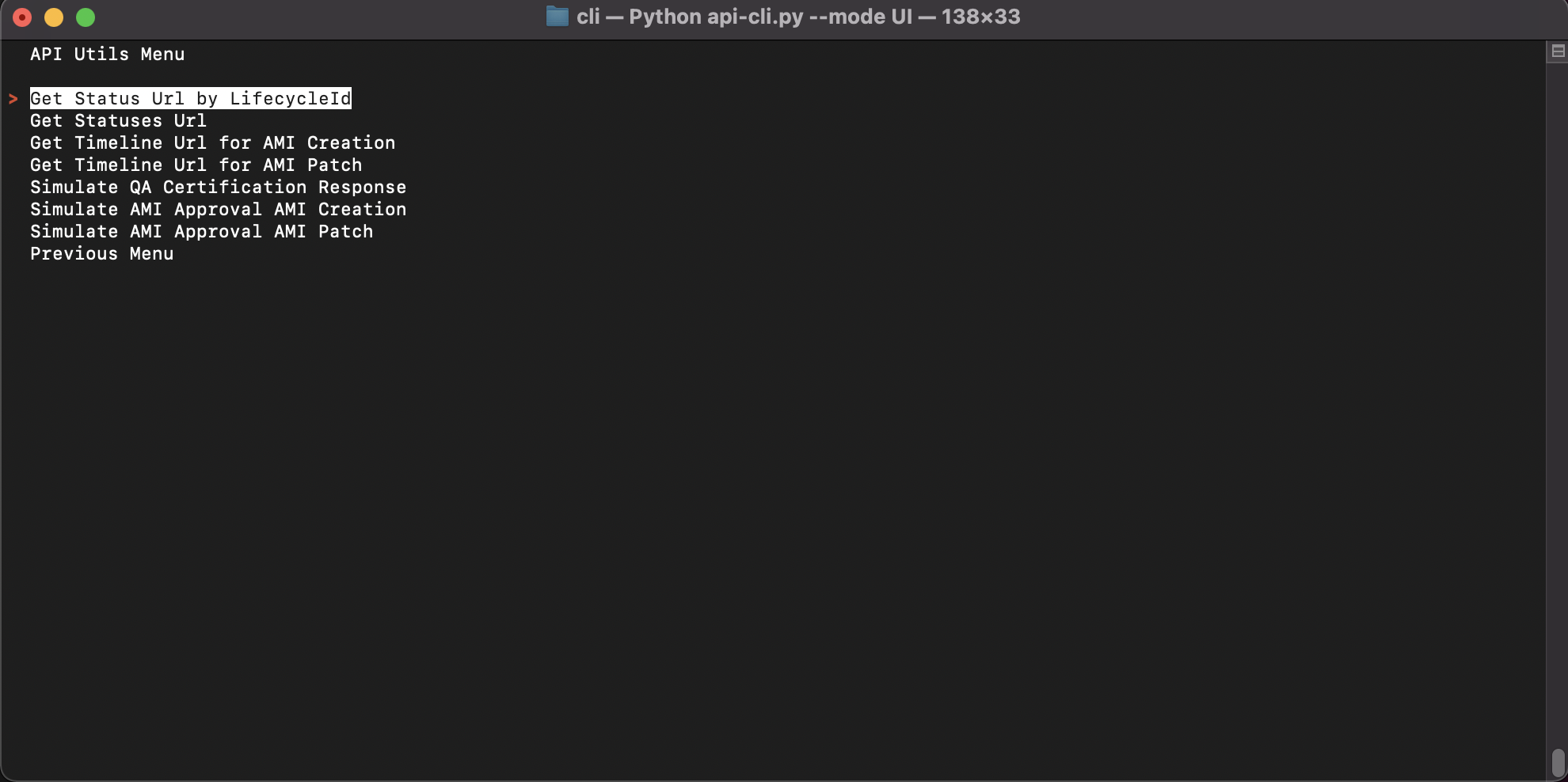Select Get Status Url by LifecycleId
The image size is (1568, 782).
[x=191, y=98]
